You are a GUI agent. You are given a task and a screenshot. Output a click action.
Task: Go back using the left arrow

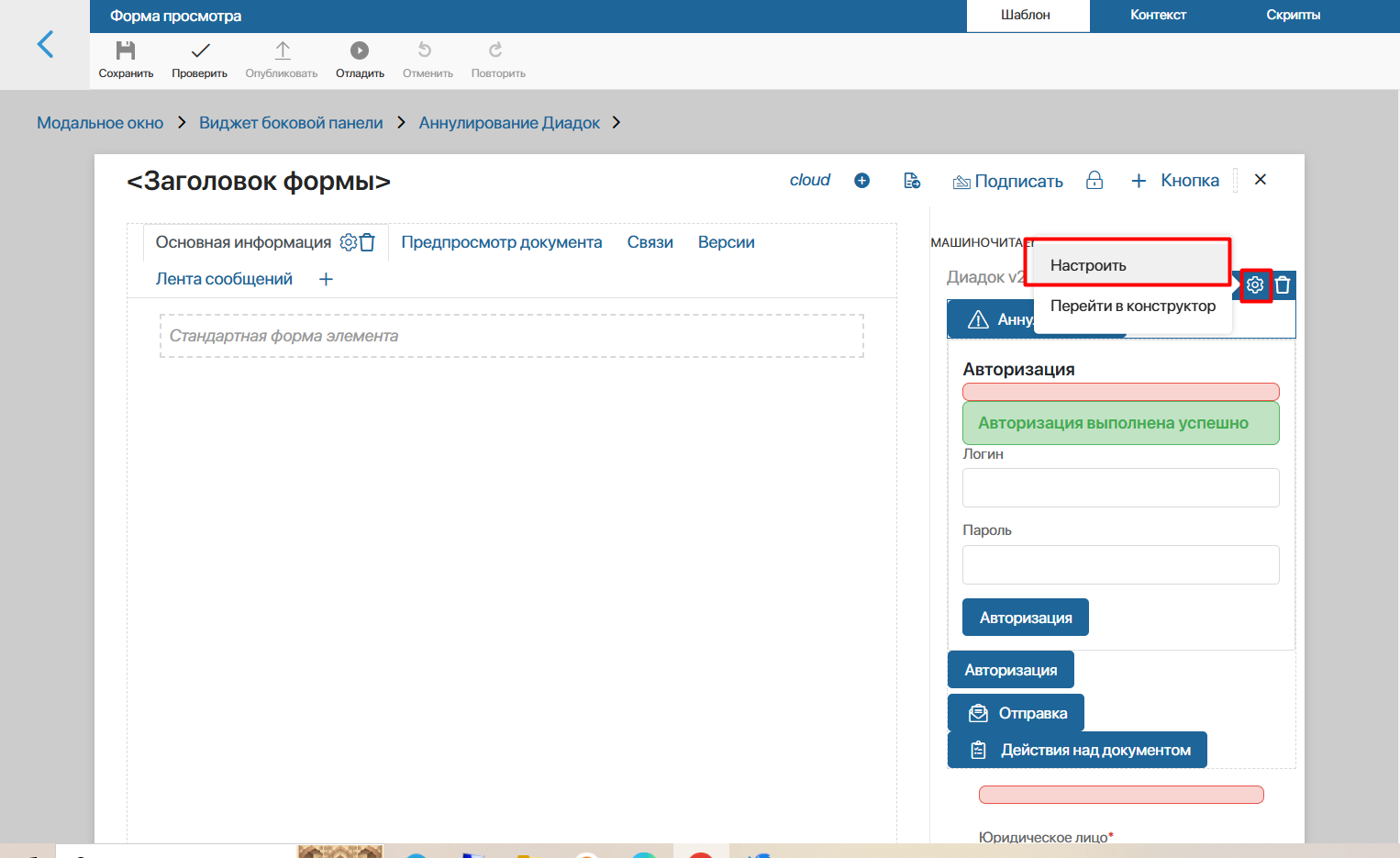tap(45, 44)
